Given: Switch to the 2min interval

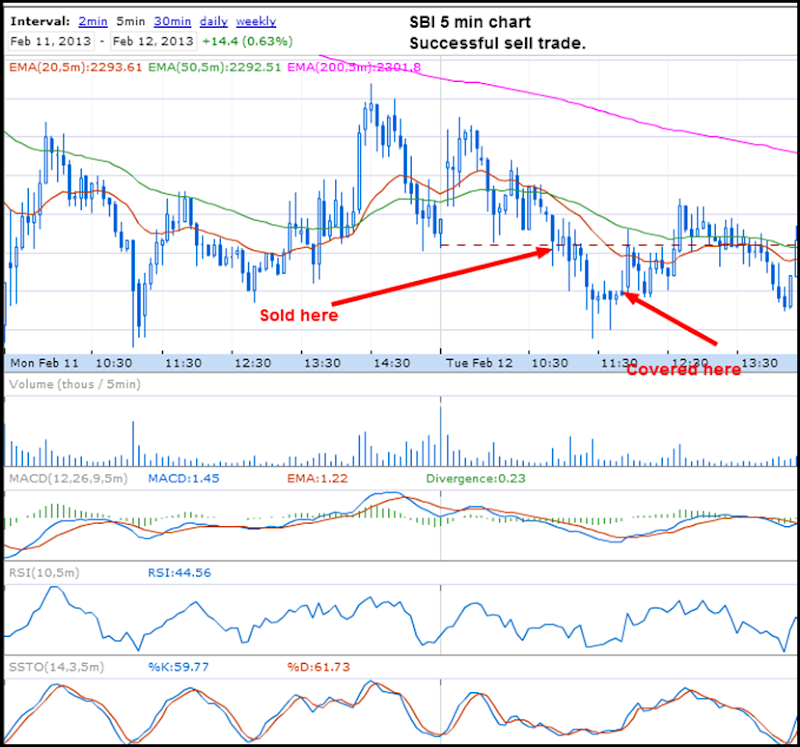Looking at the screenshot, I should pos(93,21).
